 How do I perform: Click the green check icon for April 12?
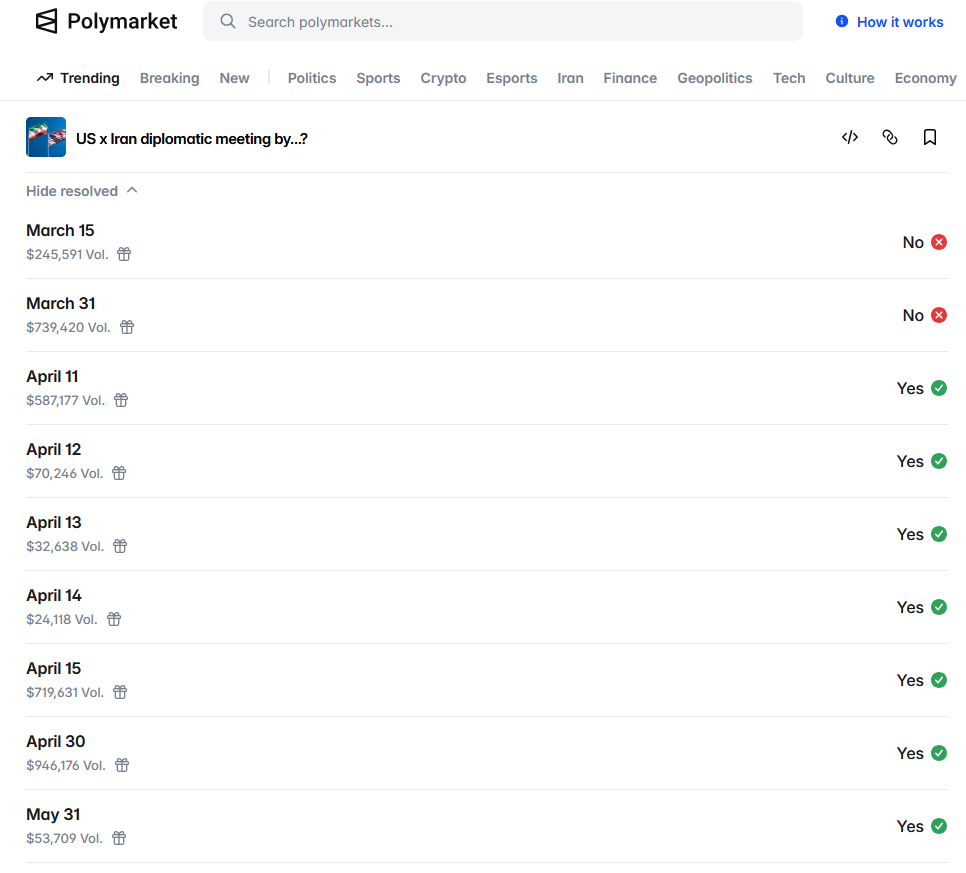click(939, 461)
